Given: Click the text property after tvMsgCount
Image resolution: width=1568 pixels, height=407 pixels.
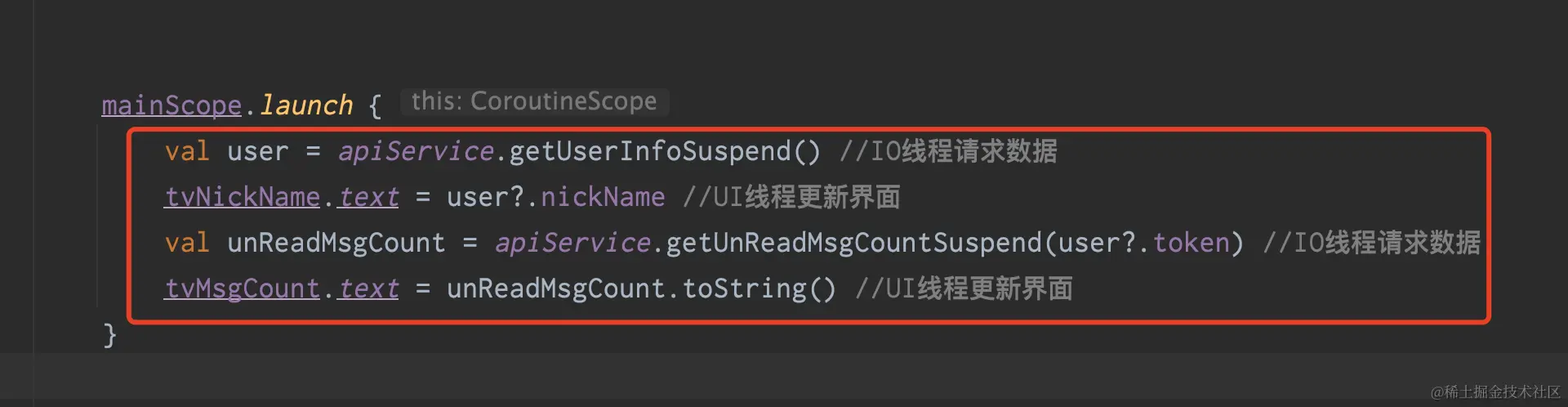Looking at the screenshot, I should point(368,288).
